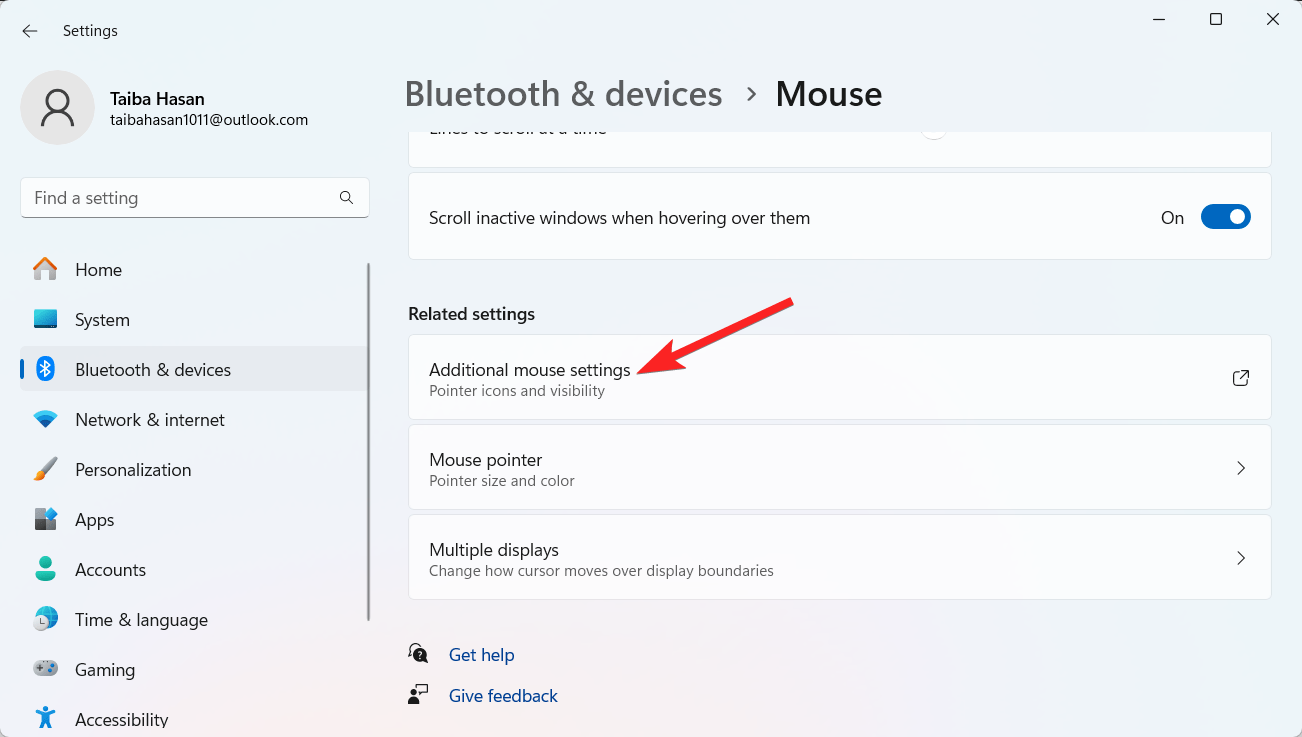Open Additional mouse settings
Viewport: 1302px width, 737px height.
(529, 370)
